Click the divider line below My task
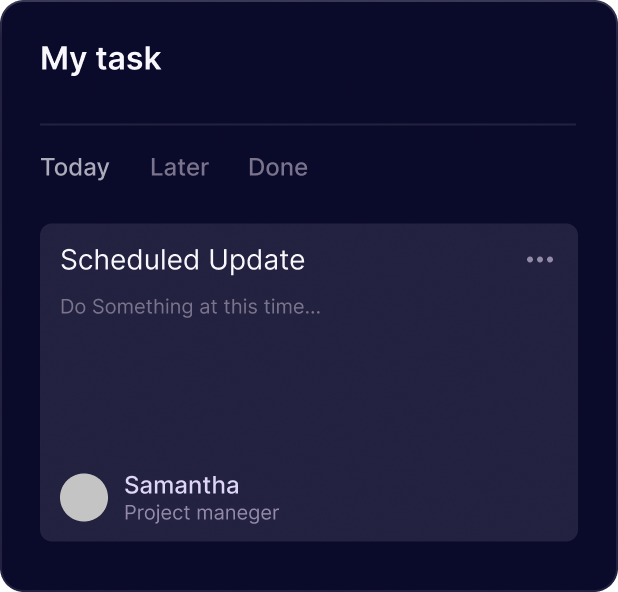The image size is (618, 592). (x=308, y=124)
